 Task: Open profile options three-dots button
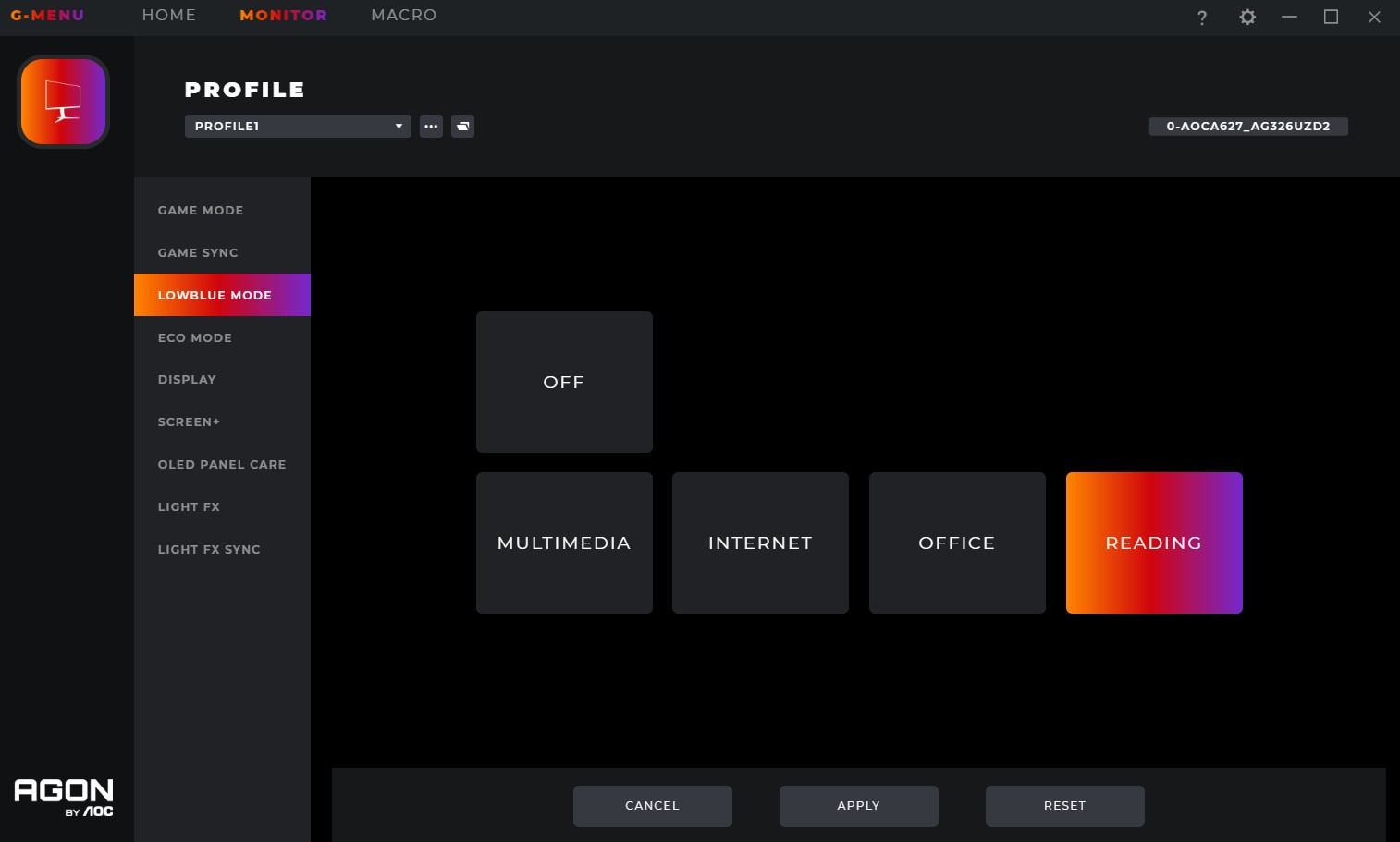(x=431, y=127)
